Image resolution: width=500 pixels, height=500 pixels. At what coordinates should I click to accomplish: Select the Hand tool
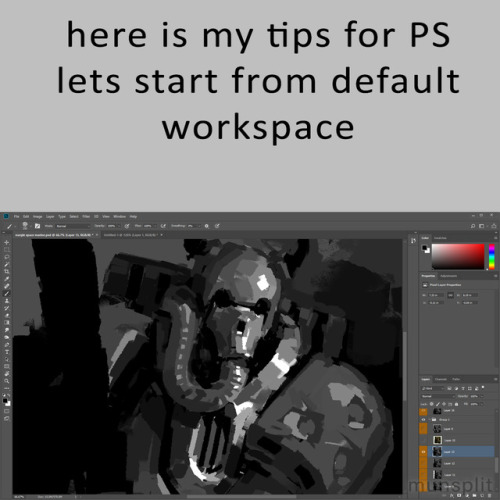pyautogui.click(x=6, y=373)
